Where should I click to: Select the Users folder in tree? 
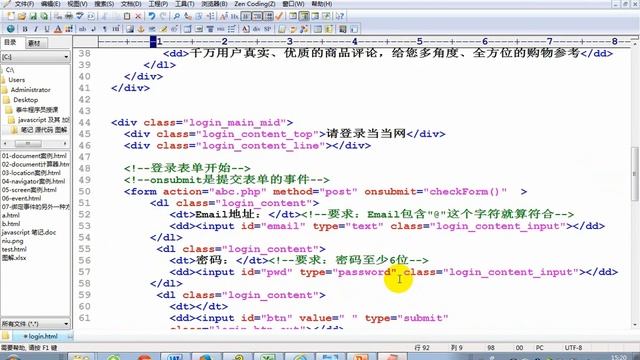coord(16,80)
